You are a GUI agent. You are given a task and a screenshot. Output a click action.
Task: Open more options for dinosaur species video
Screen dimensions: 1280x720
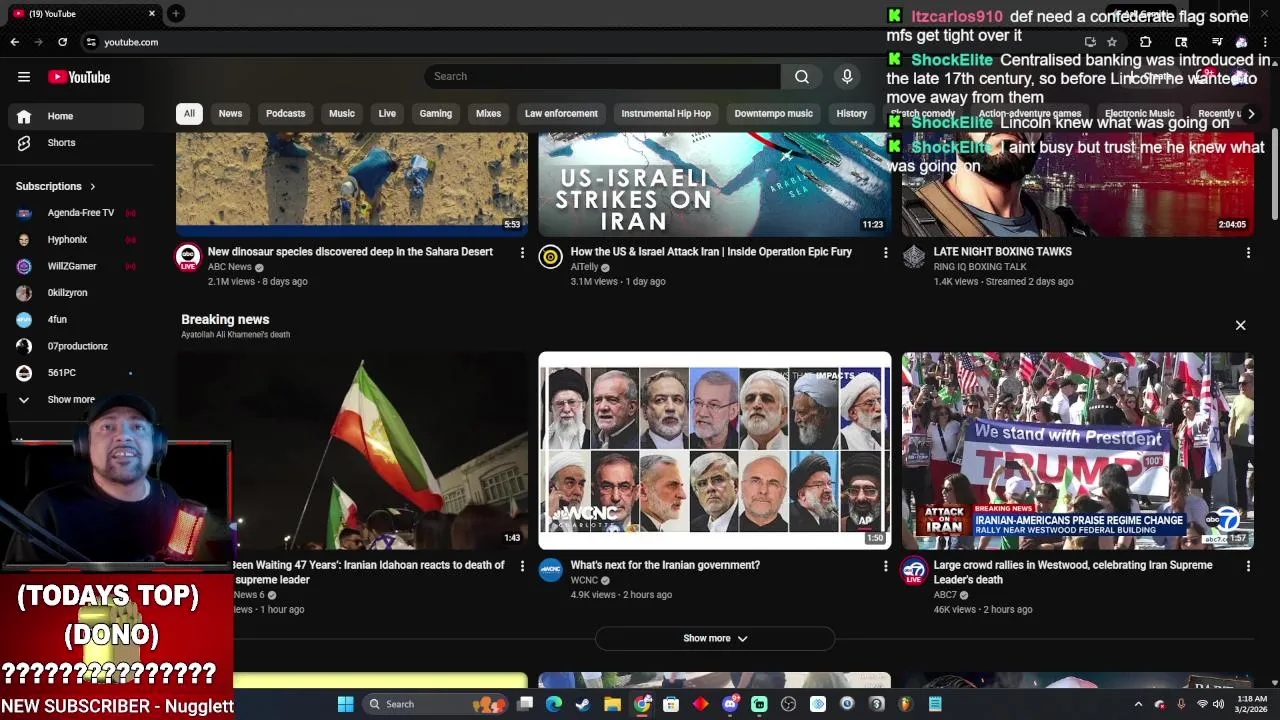522,253
